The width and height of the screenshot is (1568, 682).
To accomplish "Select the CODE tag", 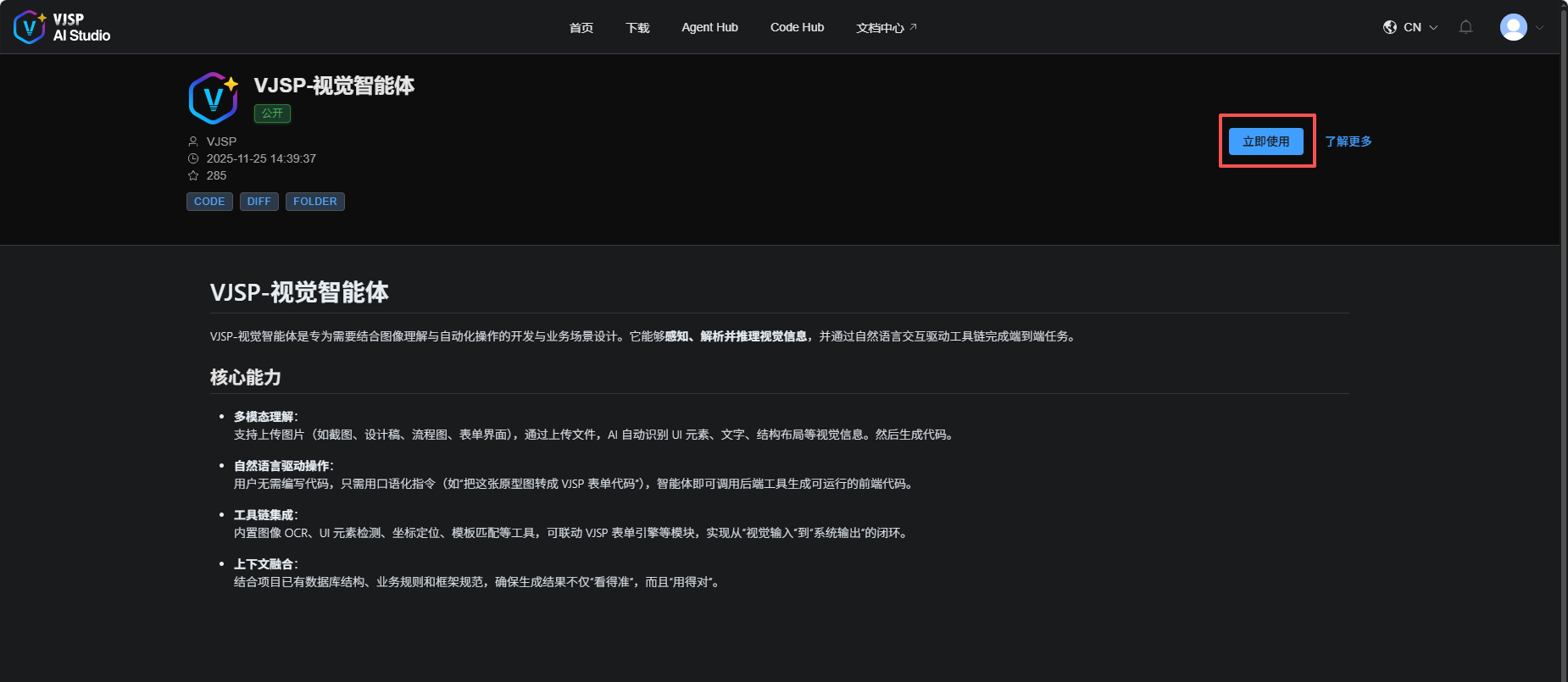I will coord(209,202).
